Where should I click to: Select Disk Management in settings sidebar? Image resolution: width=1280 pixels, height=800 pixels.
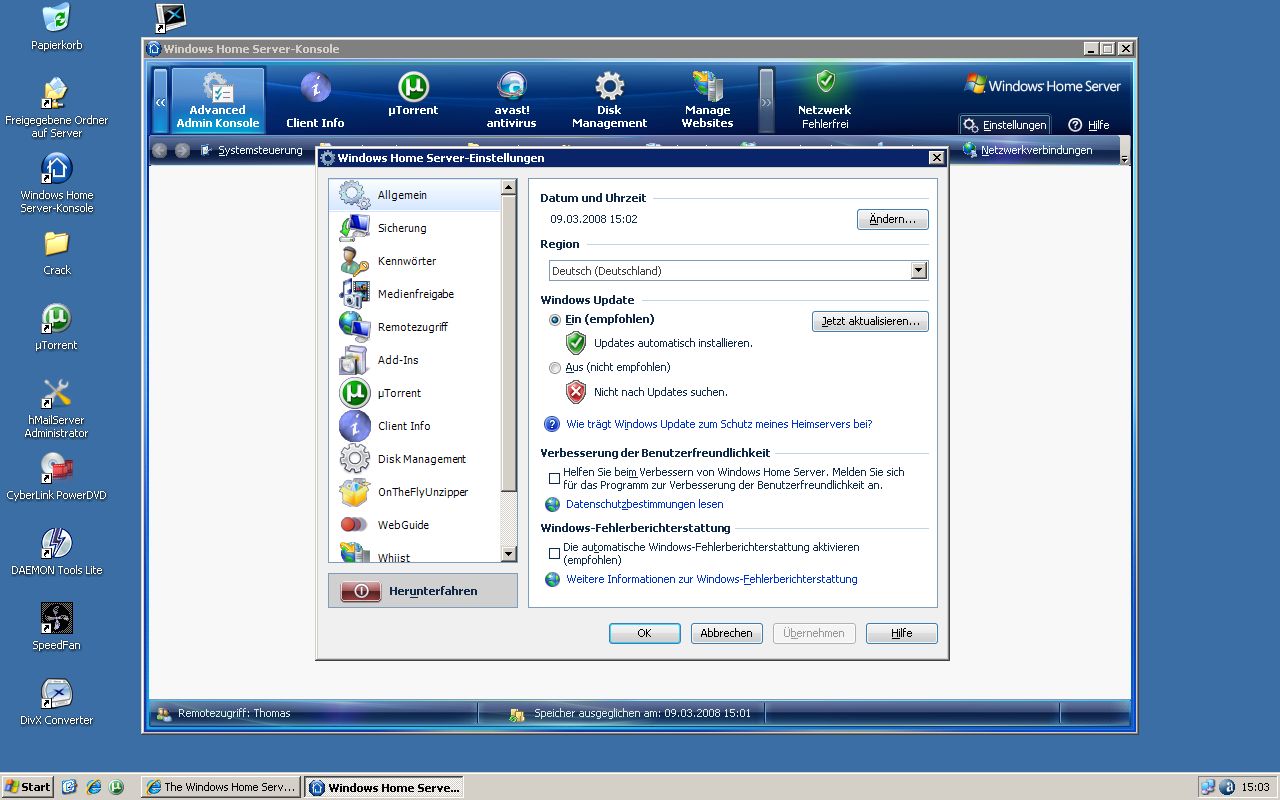pos(414,459)
